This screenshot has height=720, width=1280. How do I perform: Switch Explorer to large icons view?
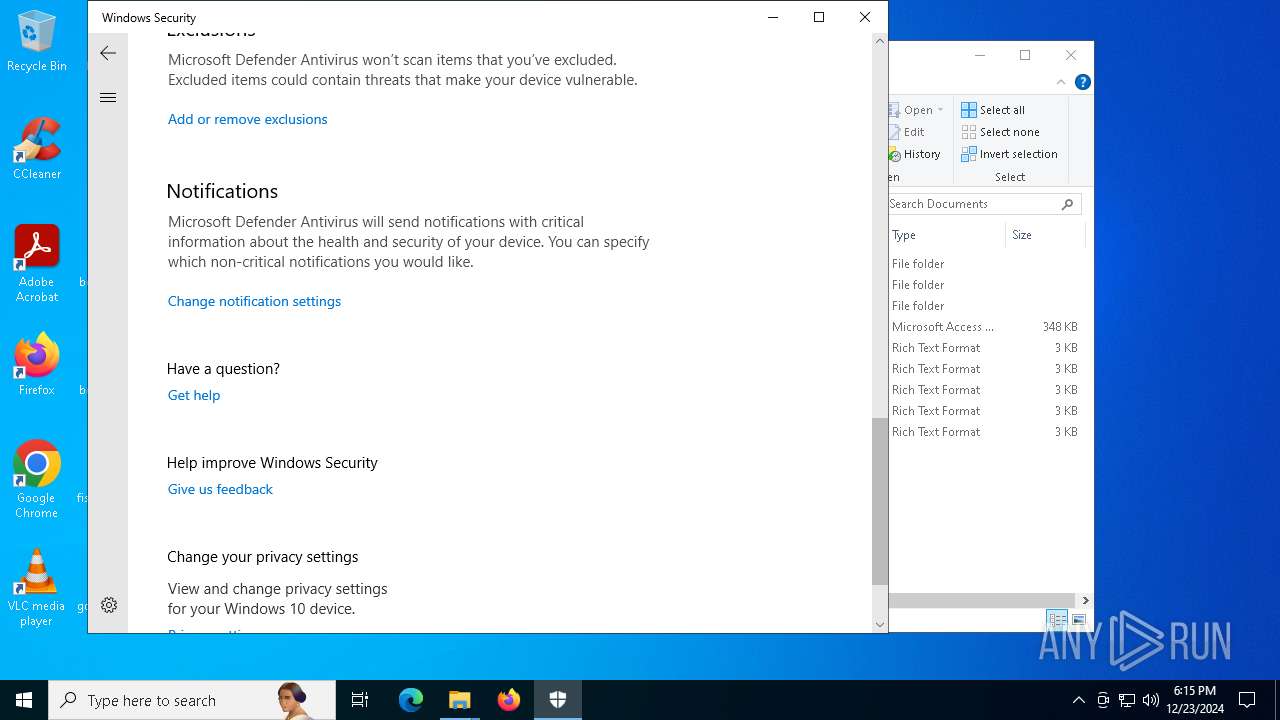coord(1079,620)
